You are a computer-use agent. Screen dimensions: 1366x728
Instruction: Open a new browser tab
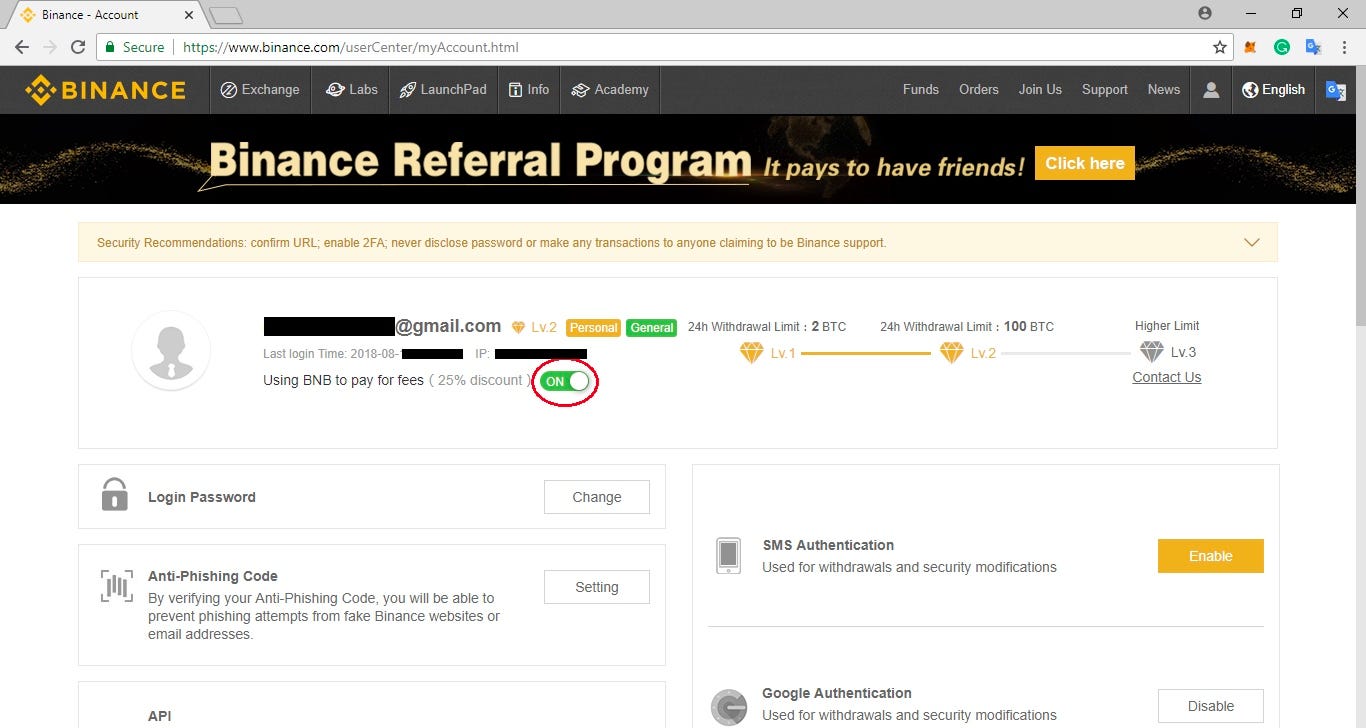point(227,15)
